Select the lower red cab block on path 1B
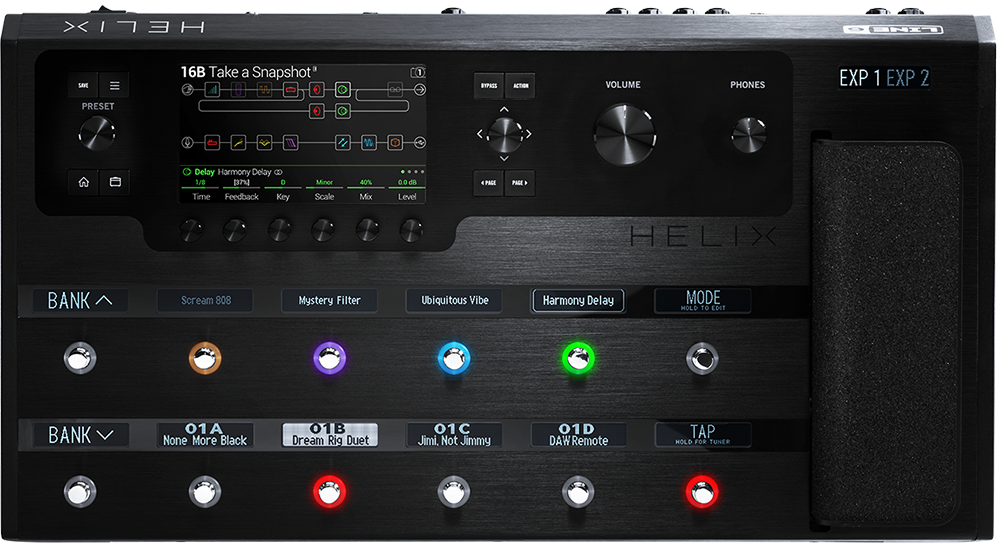 click(316, 112)
